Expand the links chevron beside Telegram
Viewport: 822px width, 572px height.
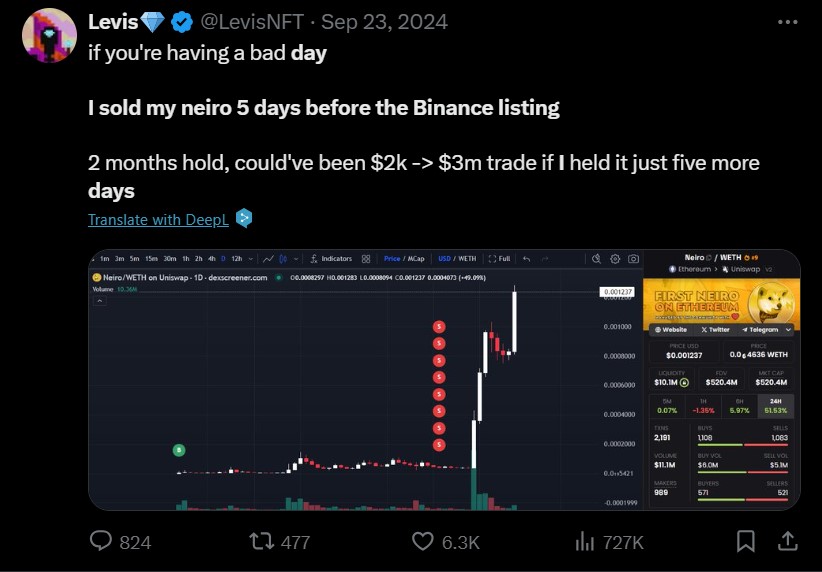[x=788, y=329]
